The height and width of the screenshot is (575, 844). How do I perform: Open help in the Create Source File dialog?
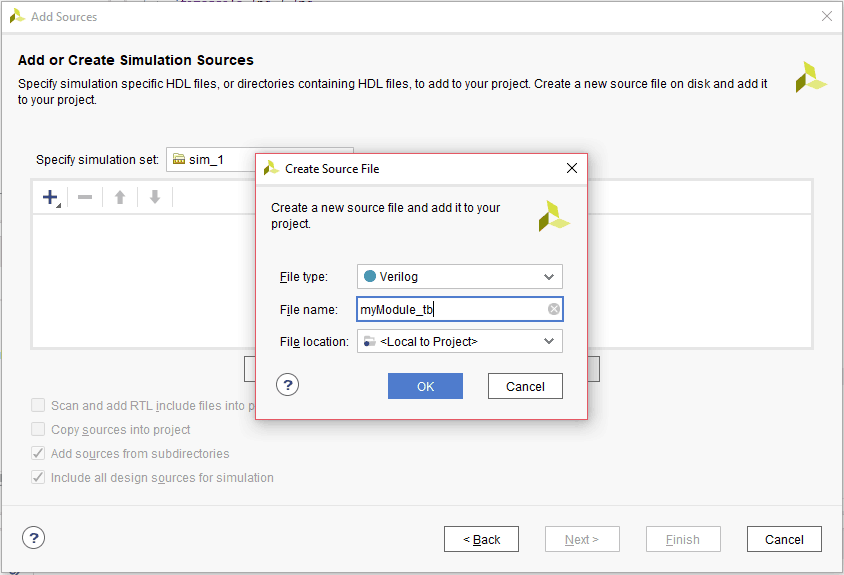click(x=287, y=385)
